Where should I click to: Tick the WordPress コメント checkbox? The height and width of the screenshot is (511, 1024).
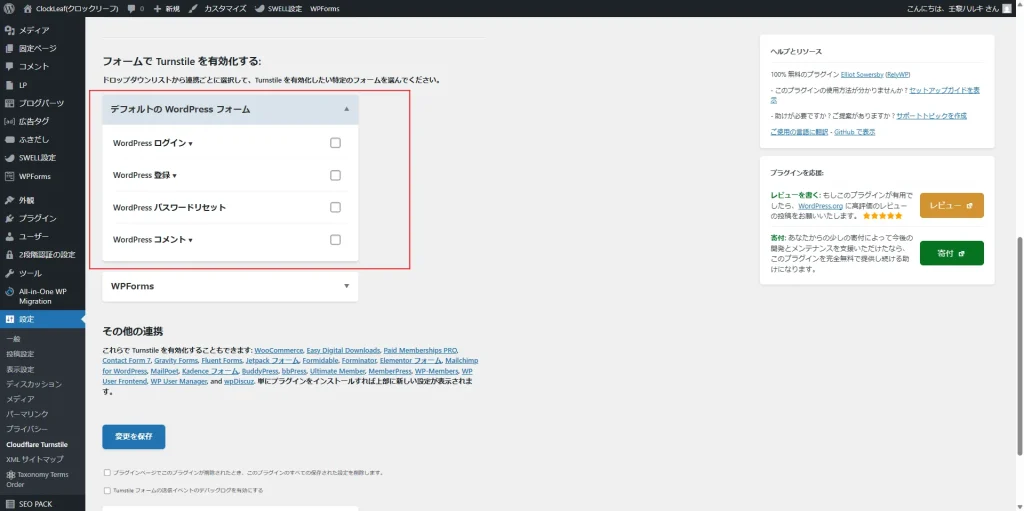[335, 240]
